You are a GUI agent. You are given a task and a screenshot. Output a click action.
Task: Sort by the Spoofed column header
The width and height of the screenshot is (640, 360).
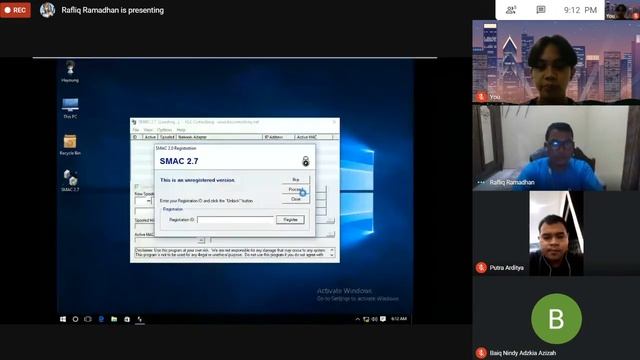click(167, 137)
